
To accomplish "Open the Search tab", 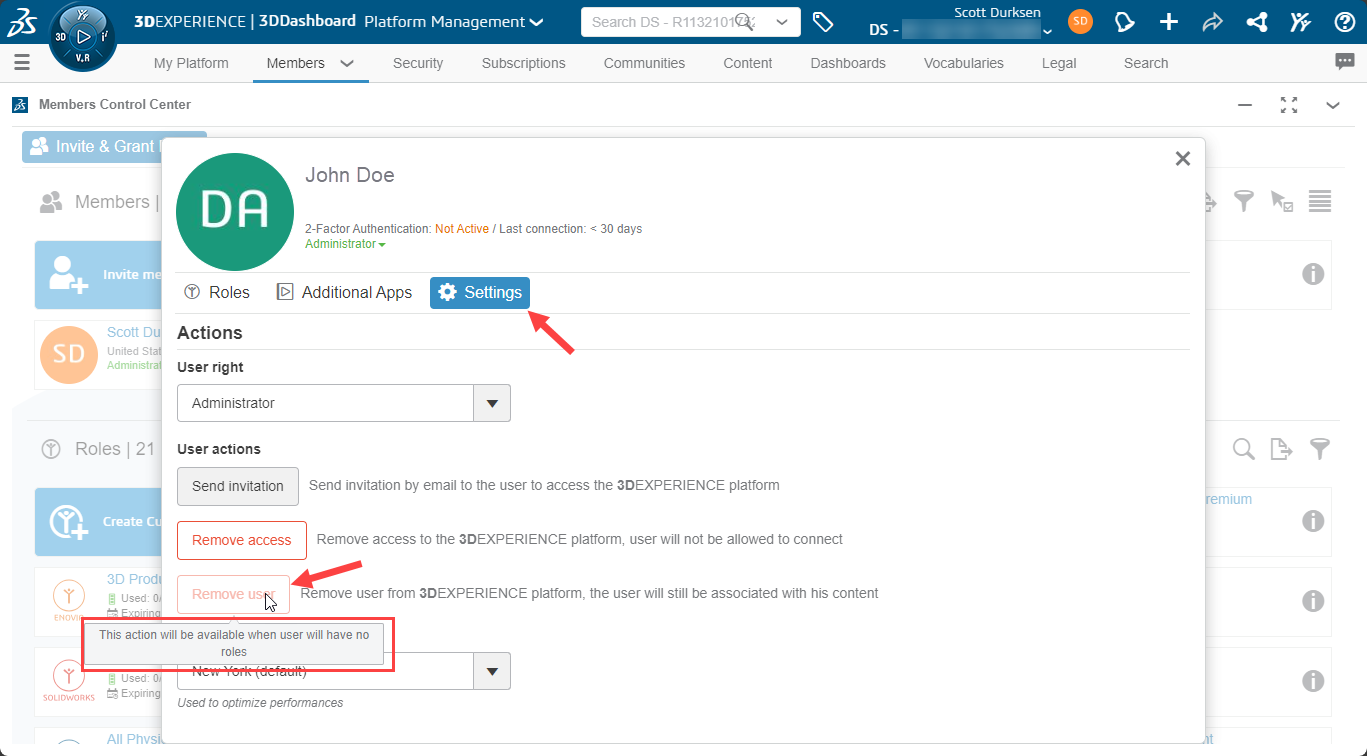I will tap(1146, 63).
